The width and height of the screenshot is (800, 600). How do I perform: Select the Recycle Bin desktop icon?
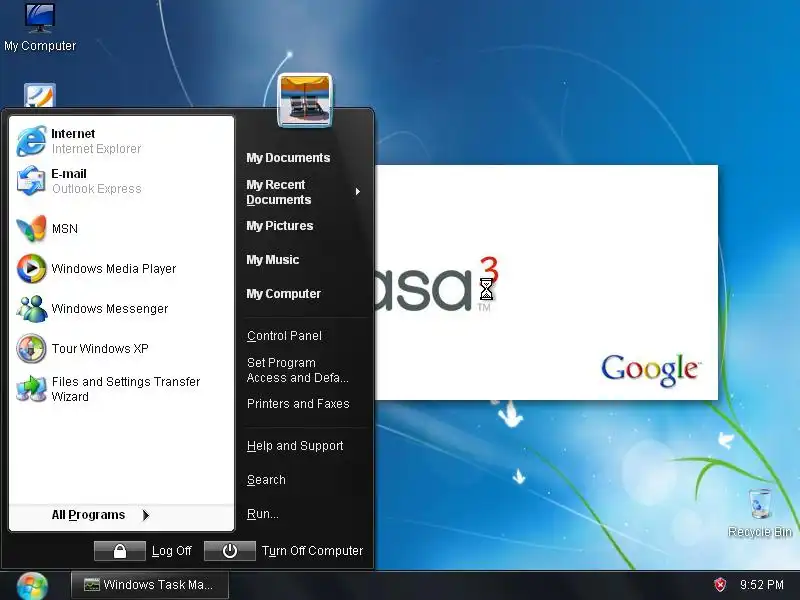(760, 513)
